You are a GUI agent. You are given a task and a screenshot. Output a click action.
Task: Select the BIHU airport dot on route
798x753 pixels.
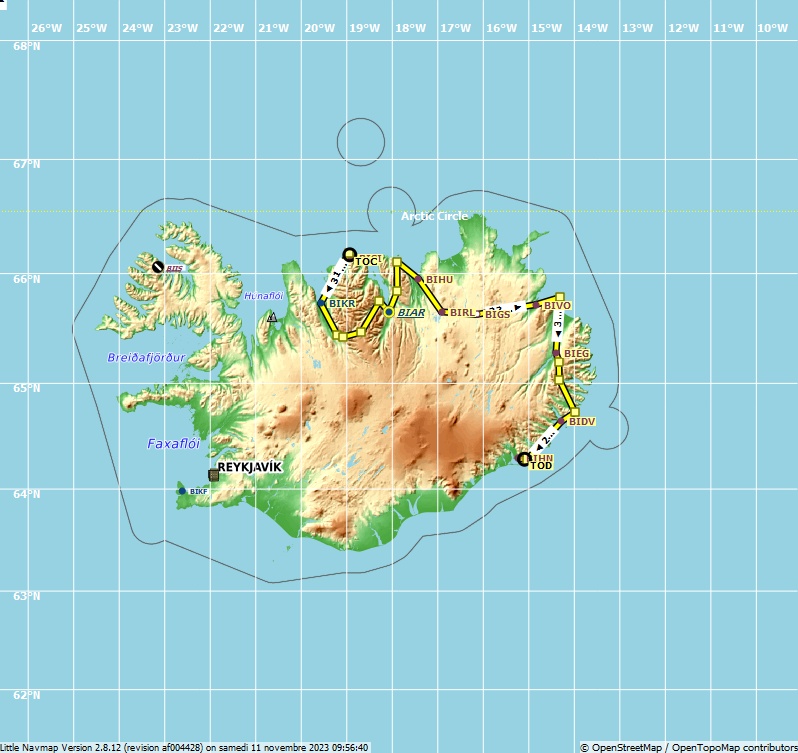click(x=418, y=279)
